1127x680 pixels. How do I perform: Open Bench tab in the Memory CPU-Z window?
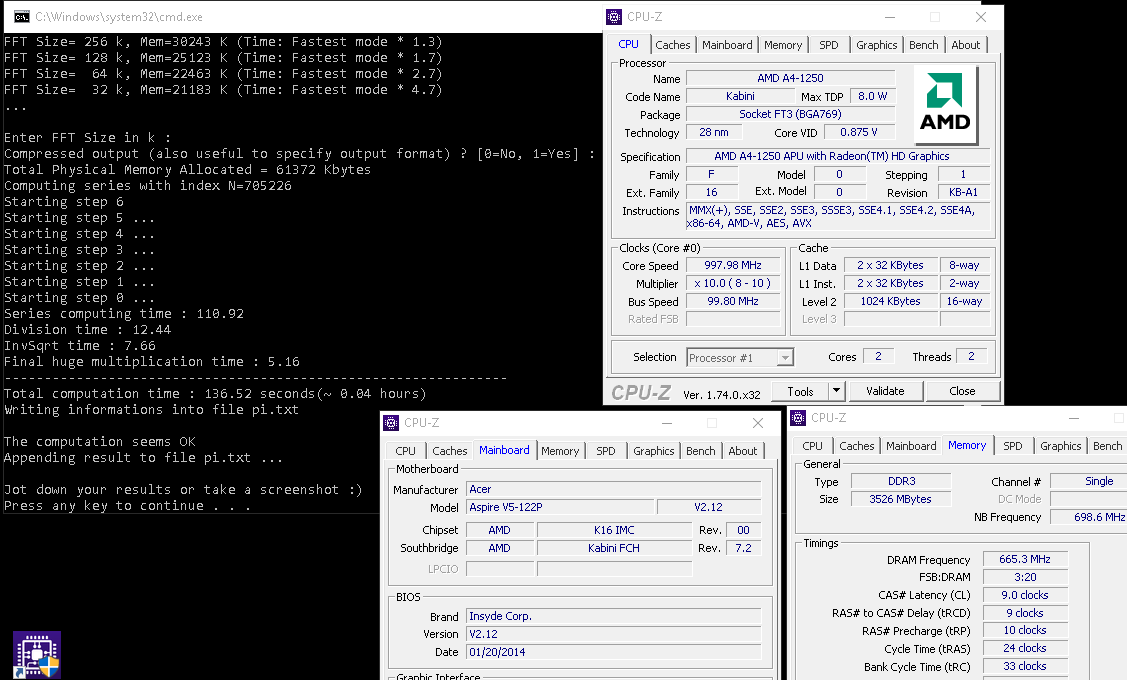click(1108, 446)
